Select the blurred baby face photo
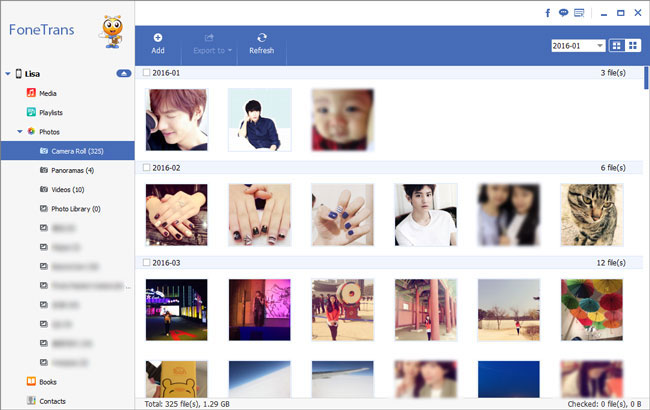The width and height of the screenshot is (650, 410). (x=342, y=120)
